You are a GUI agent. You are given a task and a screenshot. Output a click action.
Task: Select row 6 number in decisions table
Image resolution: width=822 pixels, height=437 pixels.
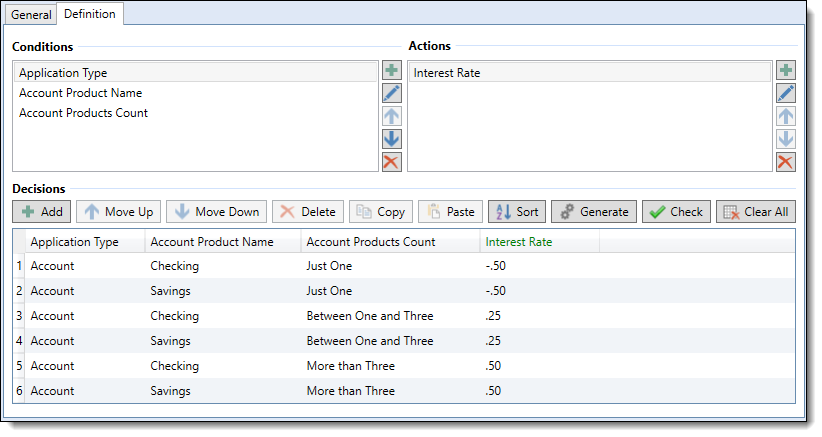[x=19, y=391]
